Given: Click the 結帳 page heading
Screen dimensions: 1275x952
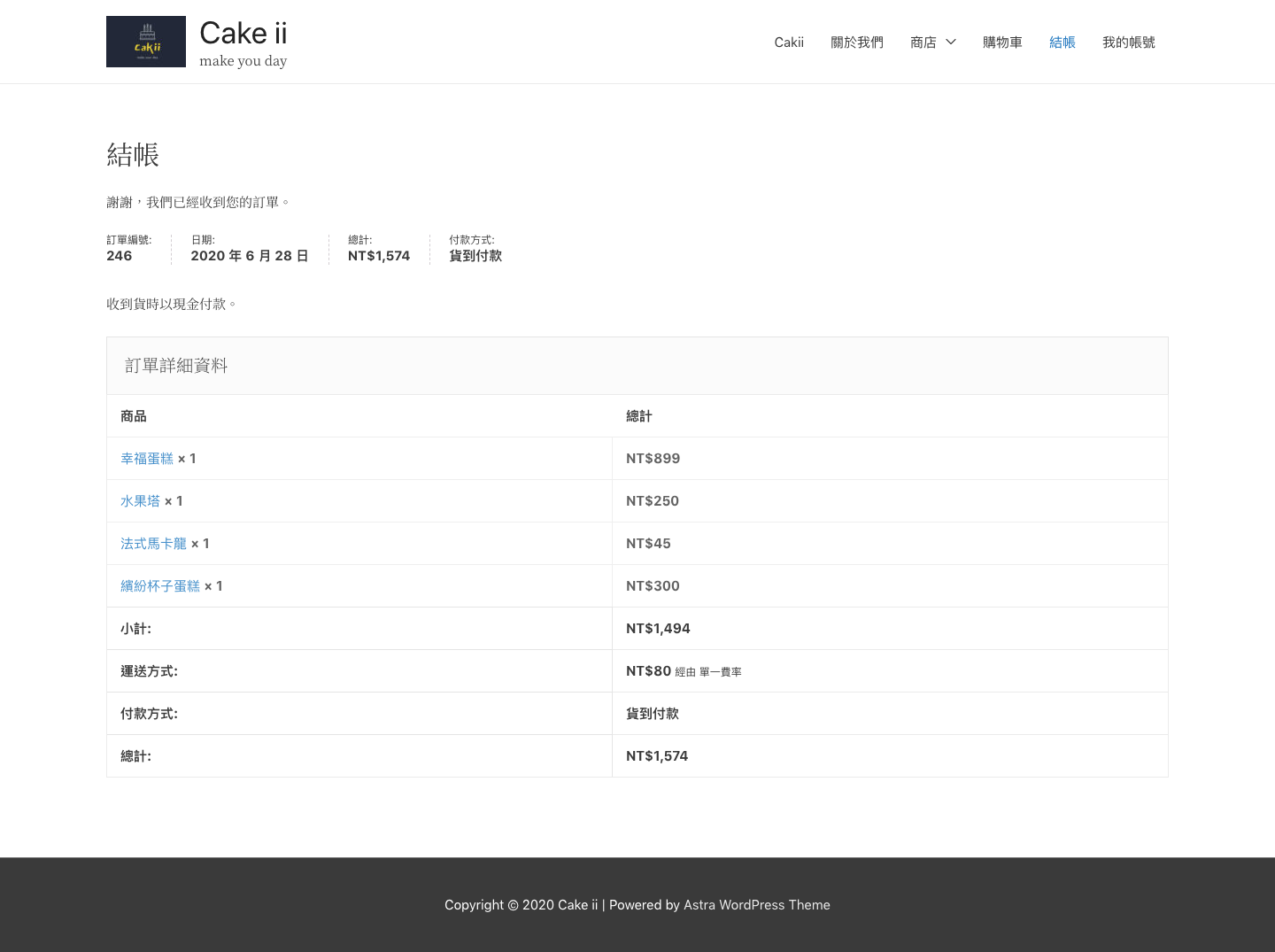Looking at the screenshot, I should point(133,155).
